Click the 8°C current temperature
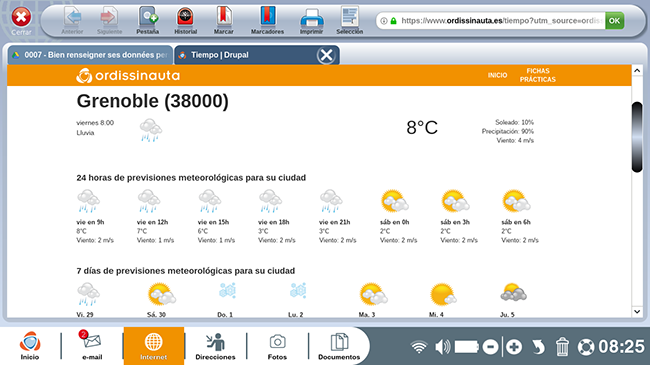Image resolution: width=650 pixels, height=365 pixels. coord(422,128)
